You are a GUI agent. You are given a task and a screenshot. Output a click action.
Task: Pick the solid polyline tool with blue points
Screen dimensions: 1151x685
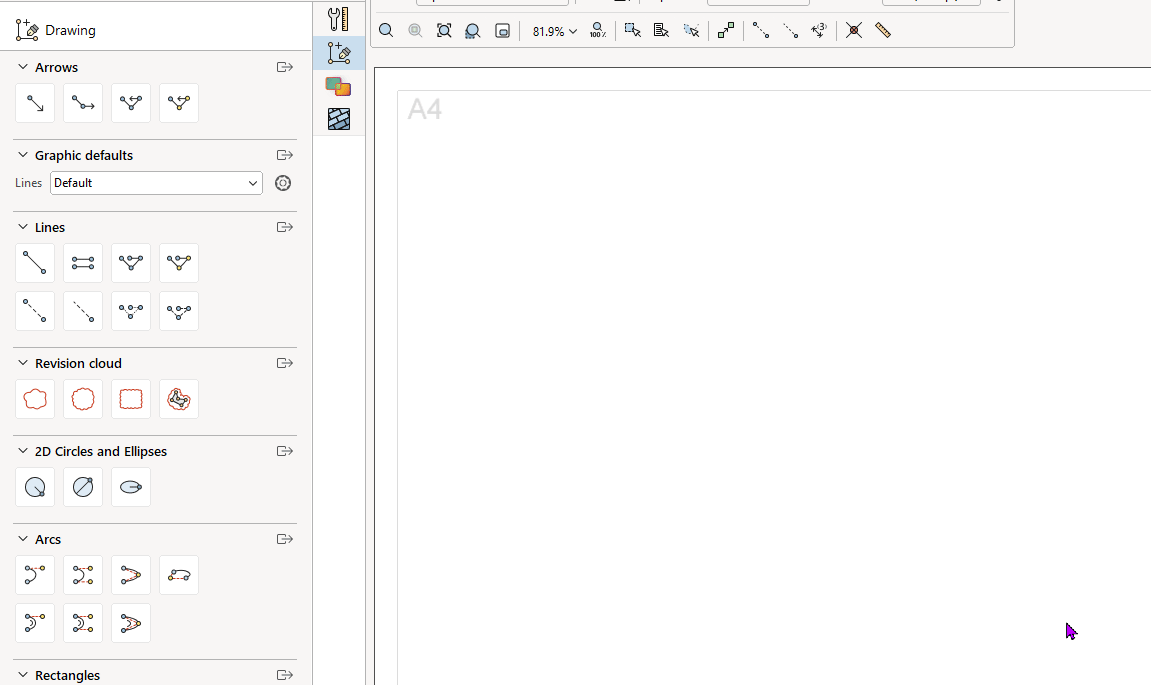tap(131, 263)
